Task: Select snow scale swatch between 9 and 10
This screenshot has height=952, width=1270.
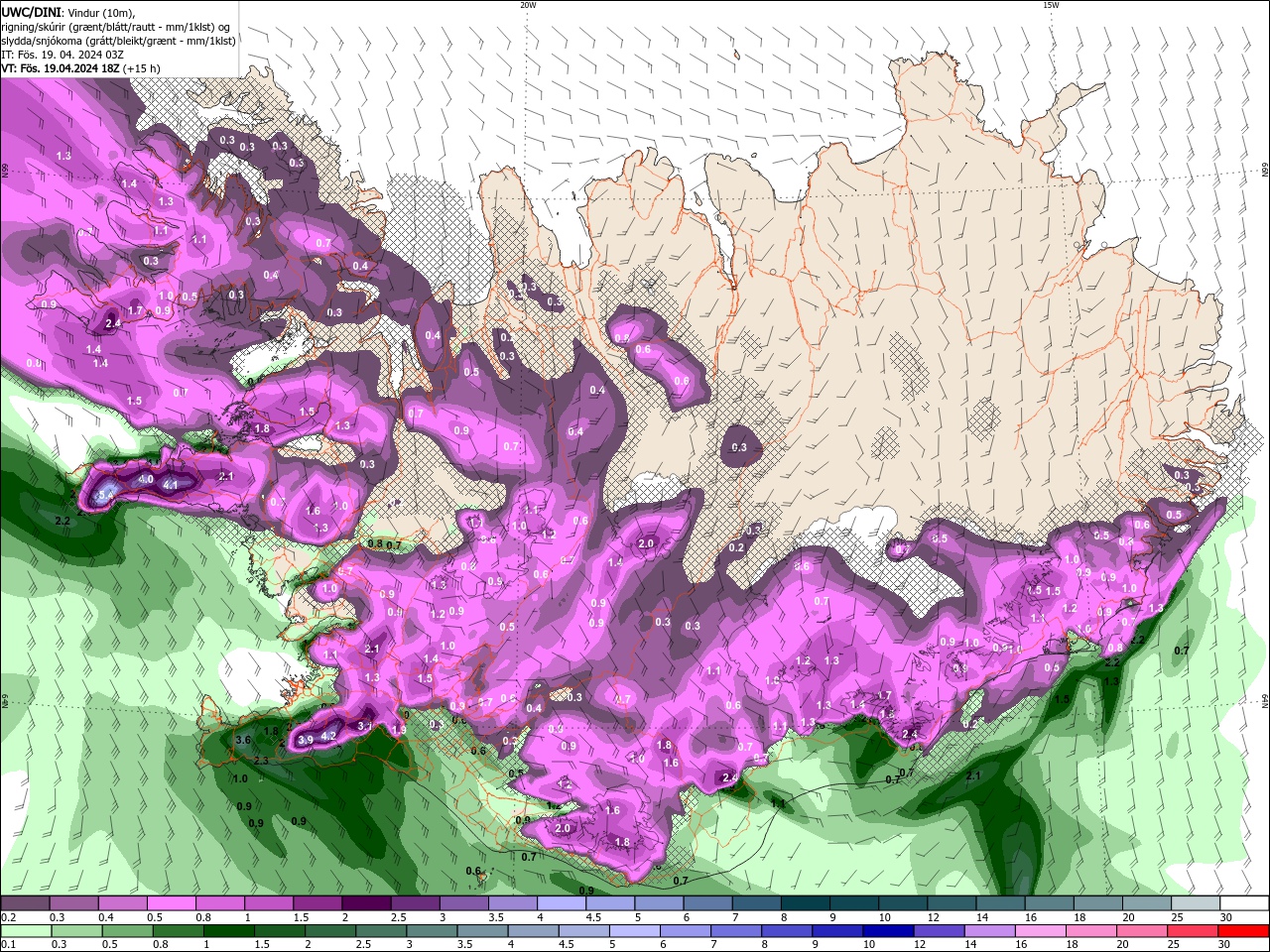Action: click(x=853, y=903)
